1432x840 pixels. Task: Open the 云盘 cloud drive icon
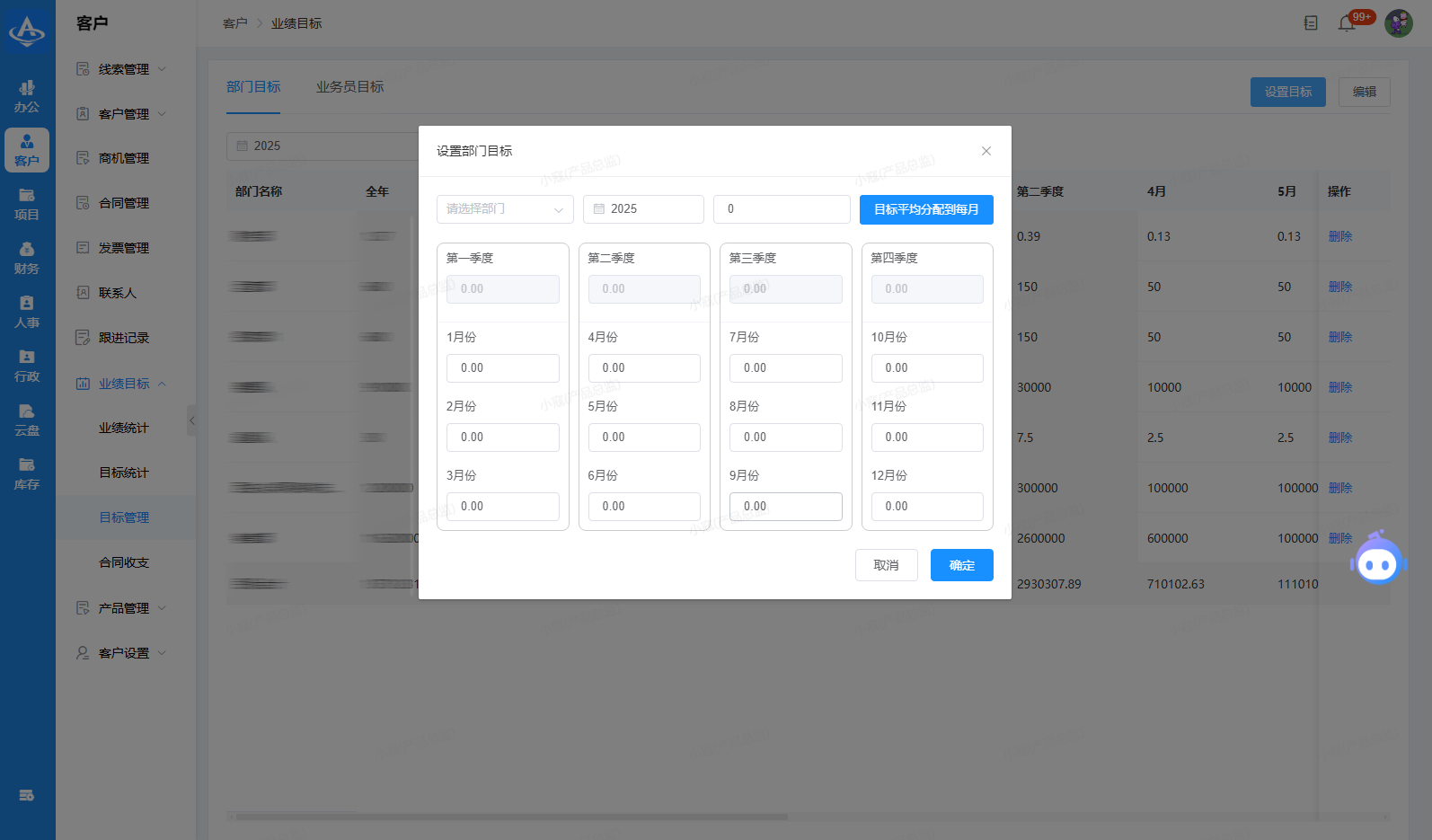[x=27, y=420]
